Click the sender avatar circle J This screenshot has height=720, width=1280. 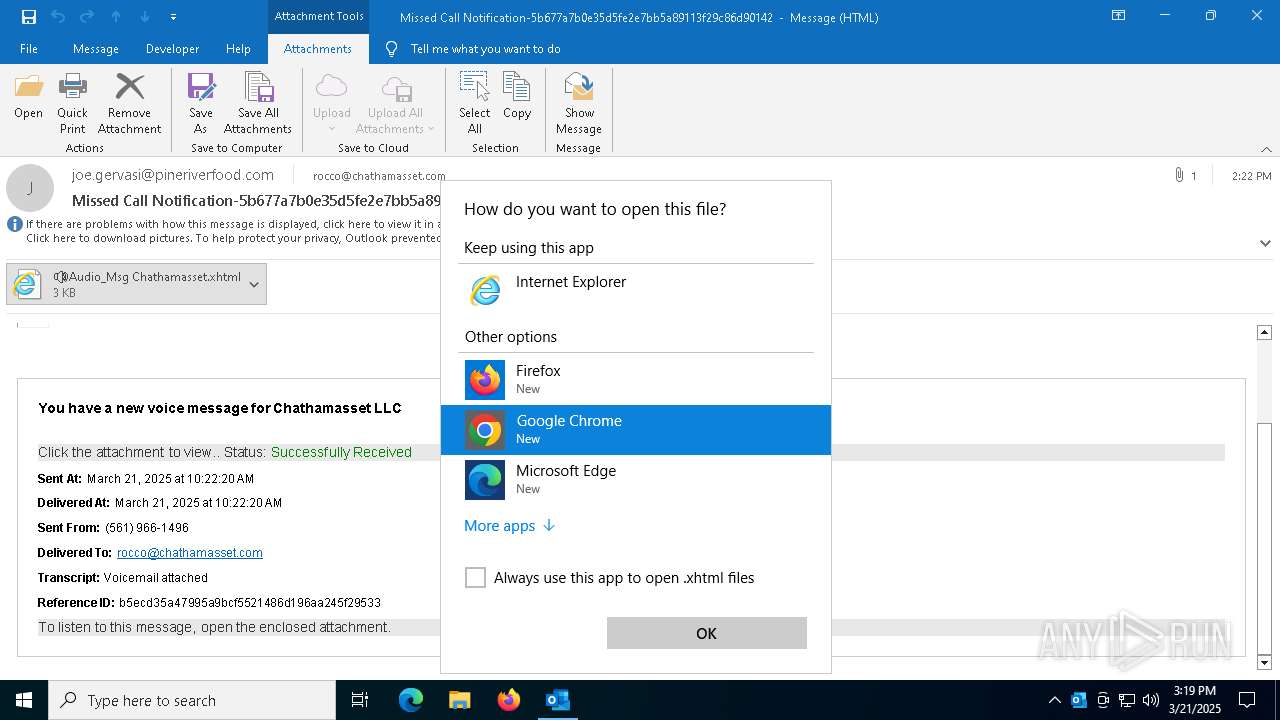30,188
